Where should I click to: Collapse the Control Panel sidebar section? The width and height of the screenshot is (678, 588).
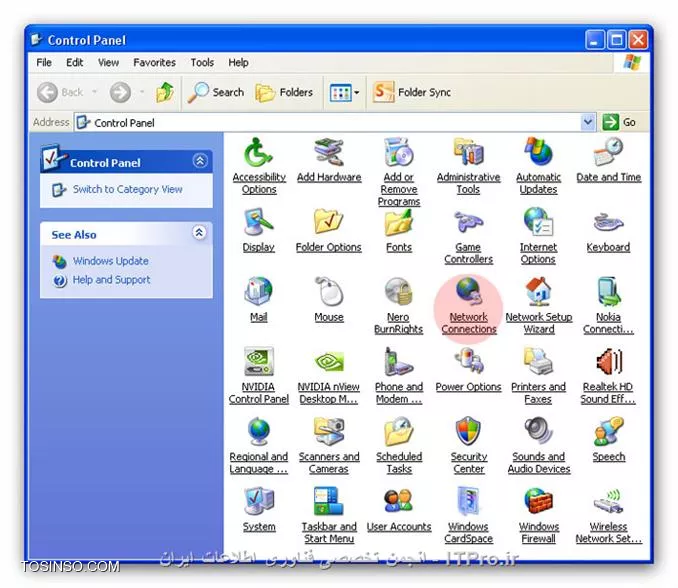point(200,161)
